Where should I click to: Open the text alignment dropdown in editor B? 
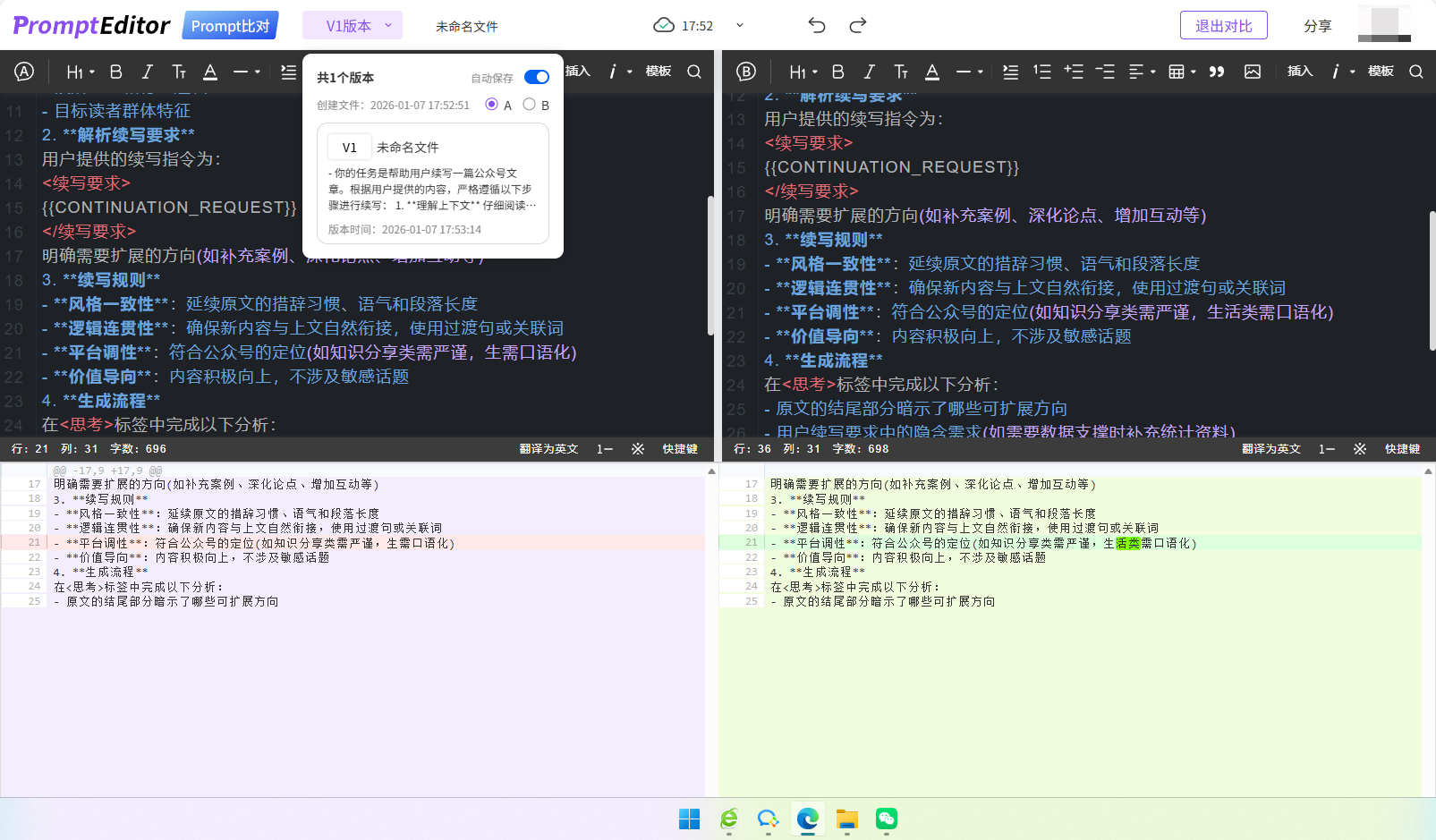1139,71
